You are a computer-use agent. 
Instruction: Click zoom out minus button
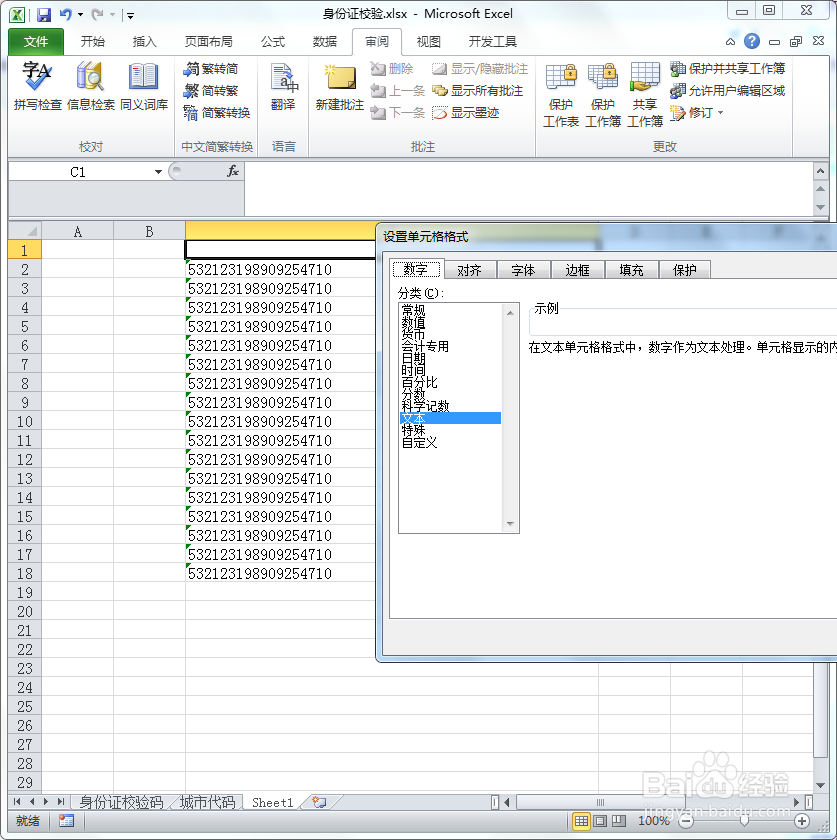click(x=686, y=821)
